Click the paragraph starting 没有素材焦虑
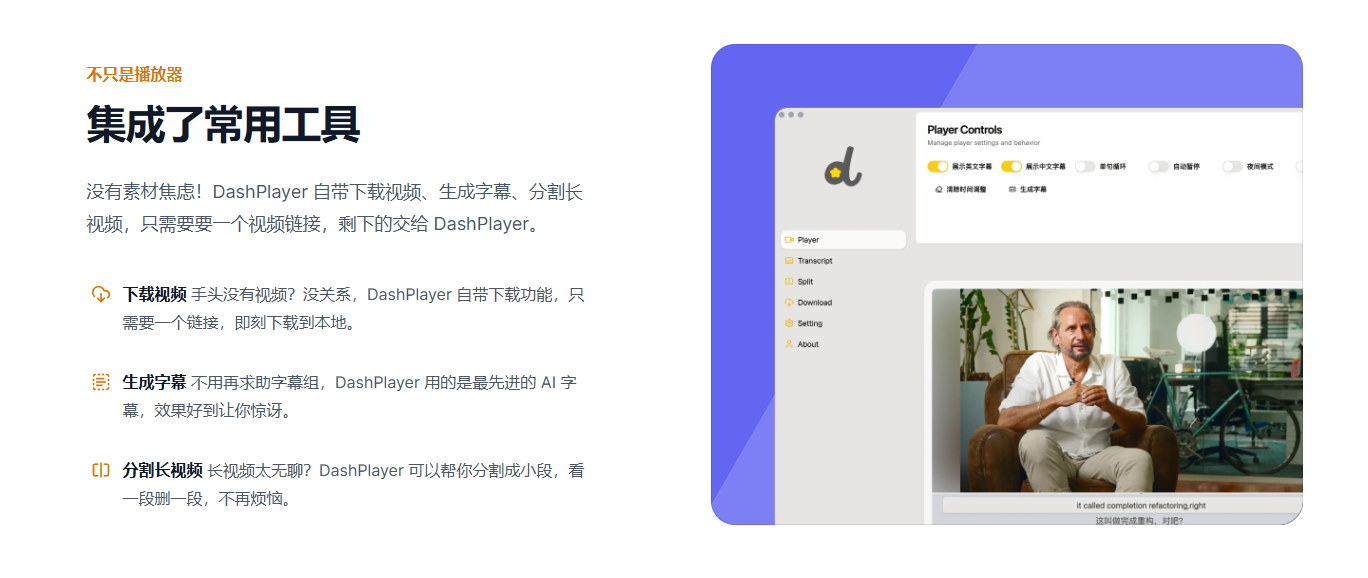This screenshot has width=1368, height=578. (334, 208)
